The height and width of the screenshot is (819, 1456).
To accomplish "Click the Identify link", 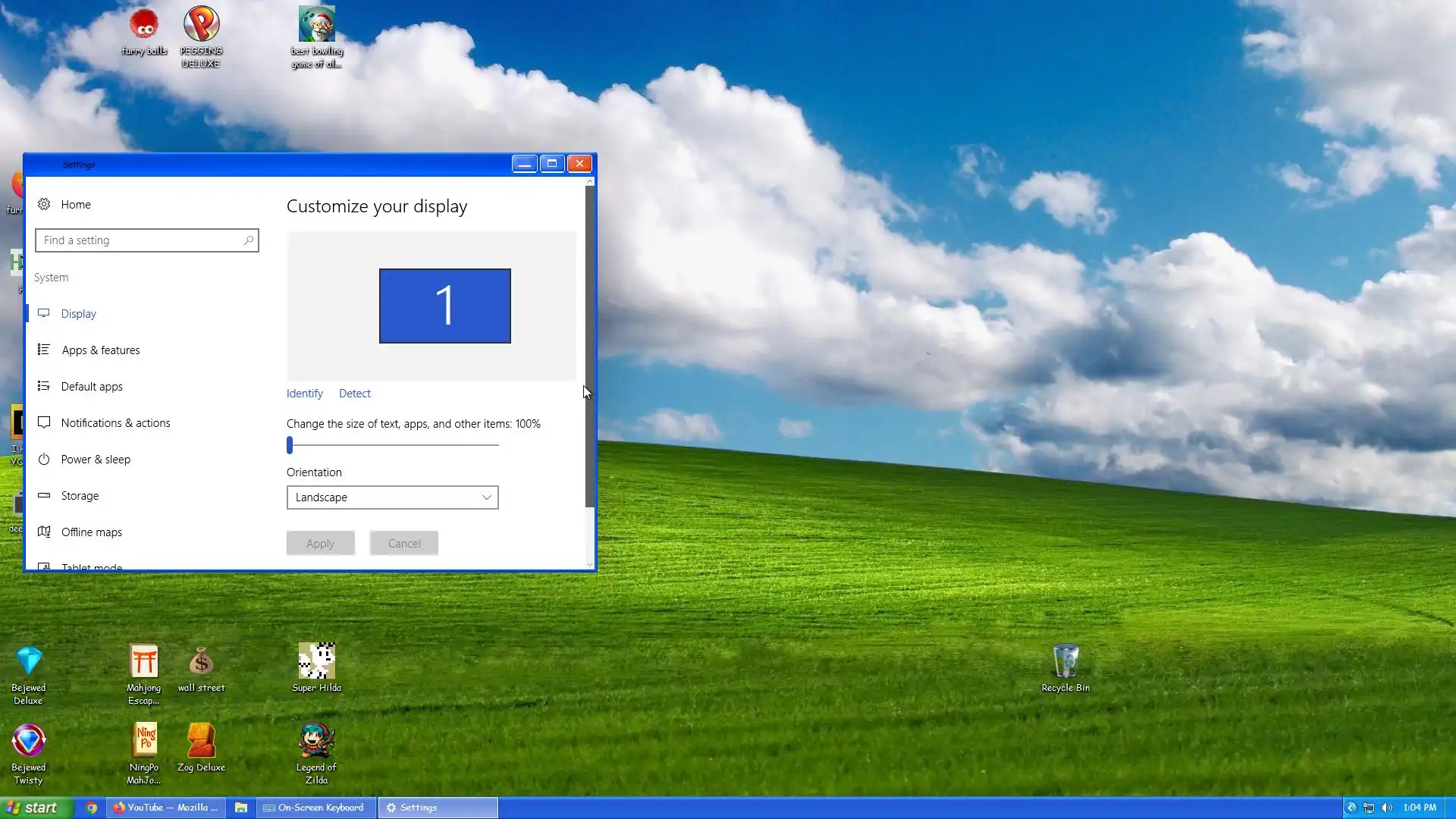I will coord(304,394).
